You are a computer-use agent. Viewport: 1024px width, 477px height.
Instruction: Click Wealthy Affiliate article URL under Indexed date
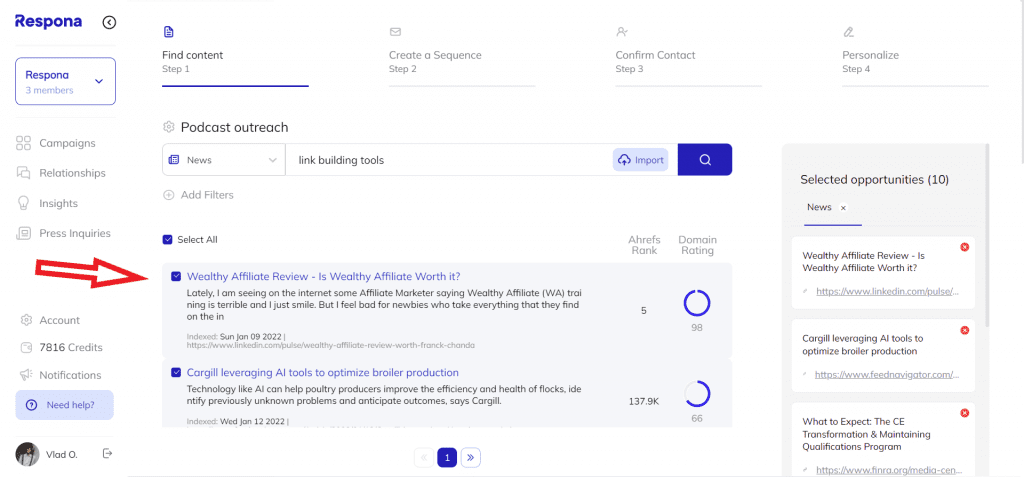[330, 345]
